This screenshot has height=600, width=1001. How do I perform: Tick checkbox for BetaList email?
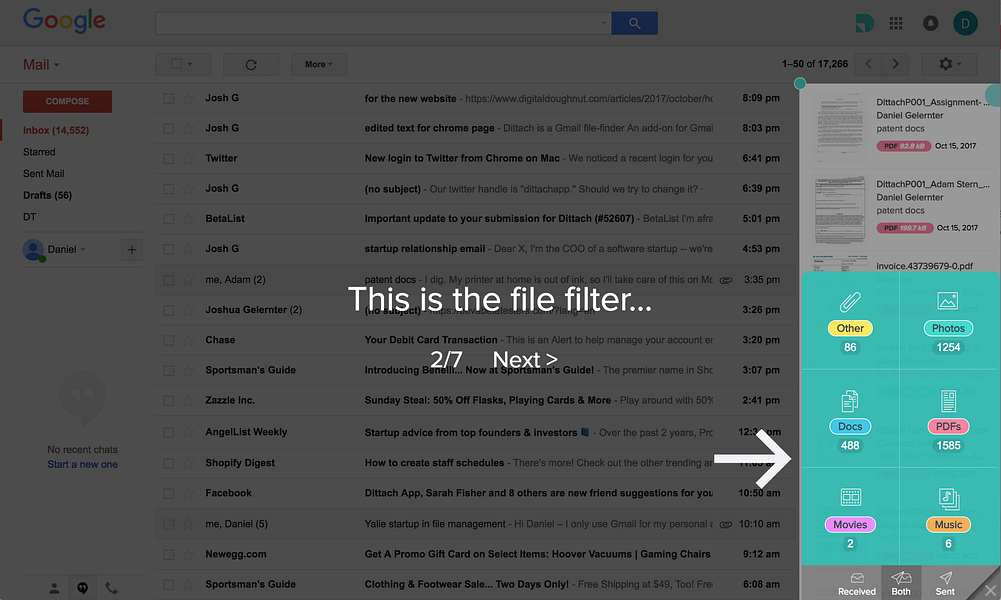[x=169, y=219]
